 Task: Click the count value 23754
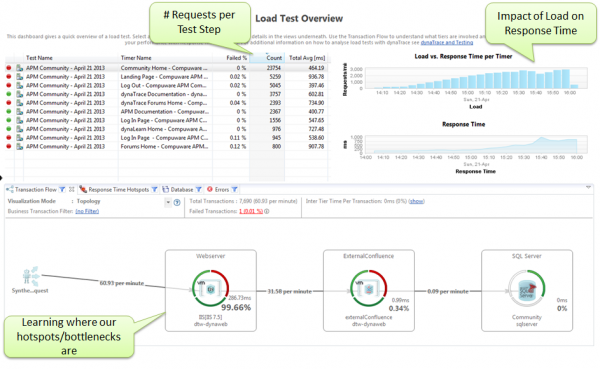pyautogui.click(x=274, y=68)
